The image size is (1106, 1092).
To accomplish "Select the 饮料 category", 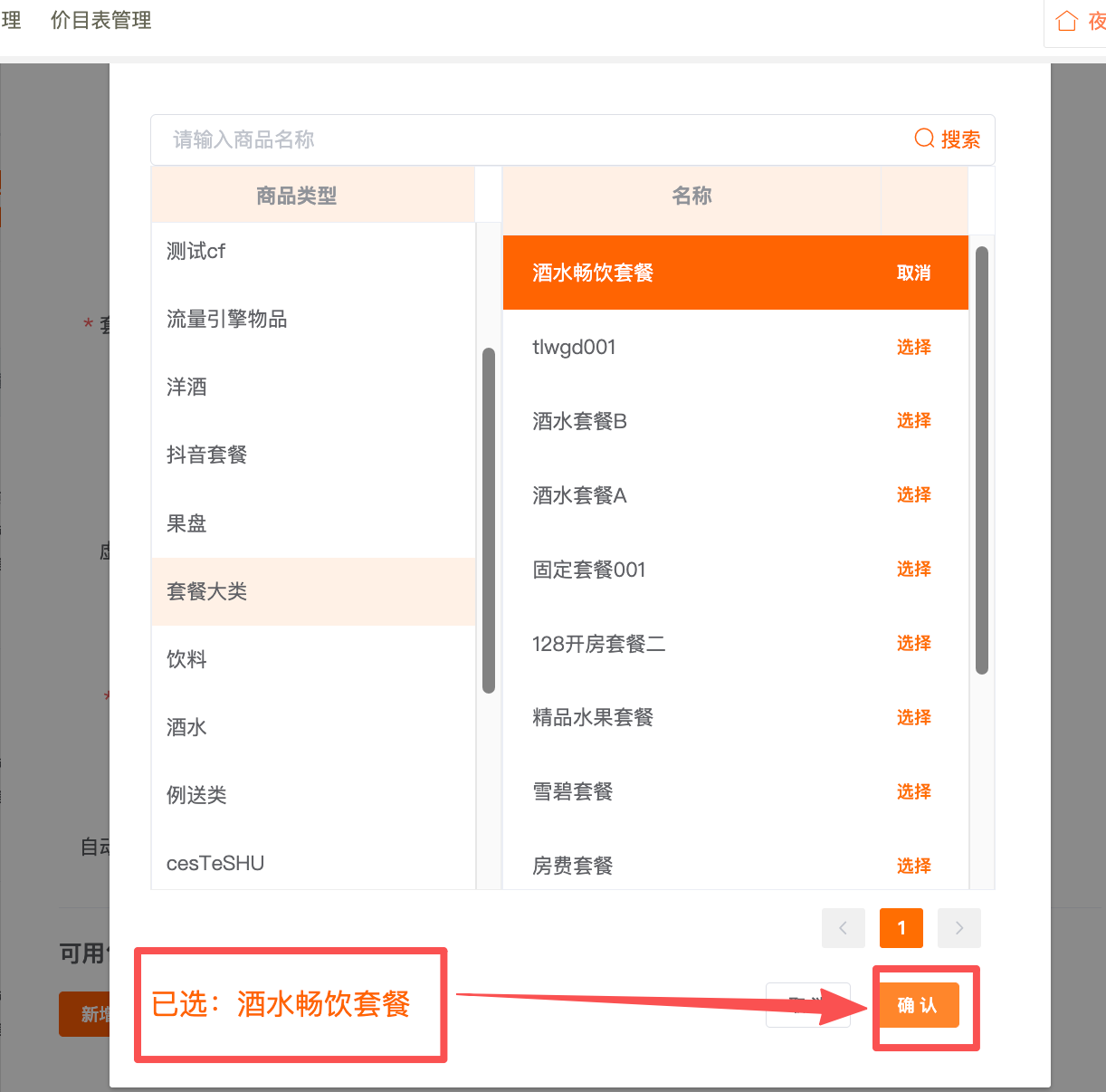I will pos(186,659).
